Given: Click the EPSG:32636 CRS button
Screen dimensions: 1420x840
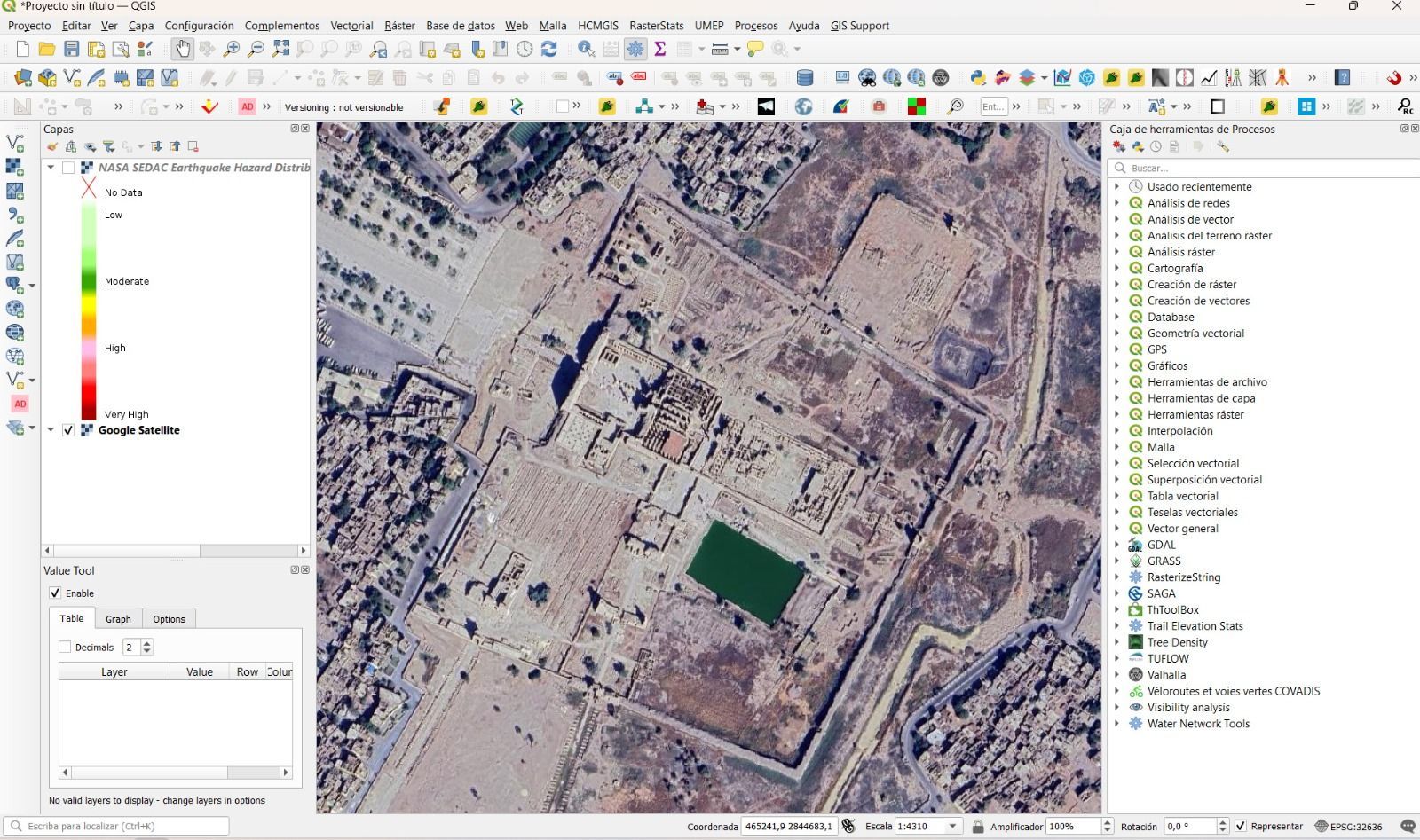Looking at the screenshot, I should click(1348, 826).
